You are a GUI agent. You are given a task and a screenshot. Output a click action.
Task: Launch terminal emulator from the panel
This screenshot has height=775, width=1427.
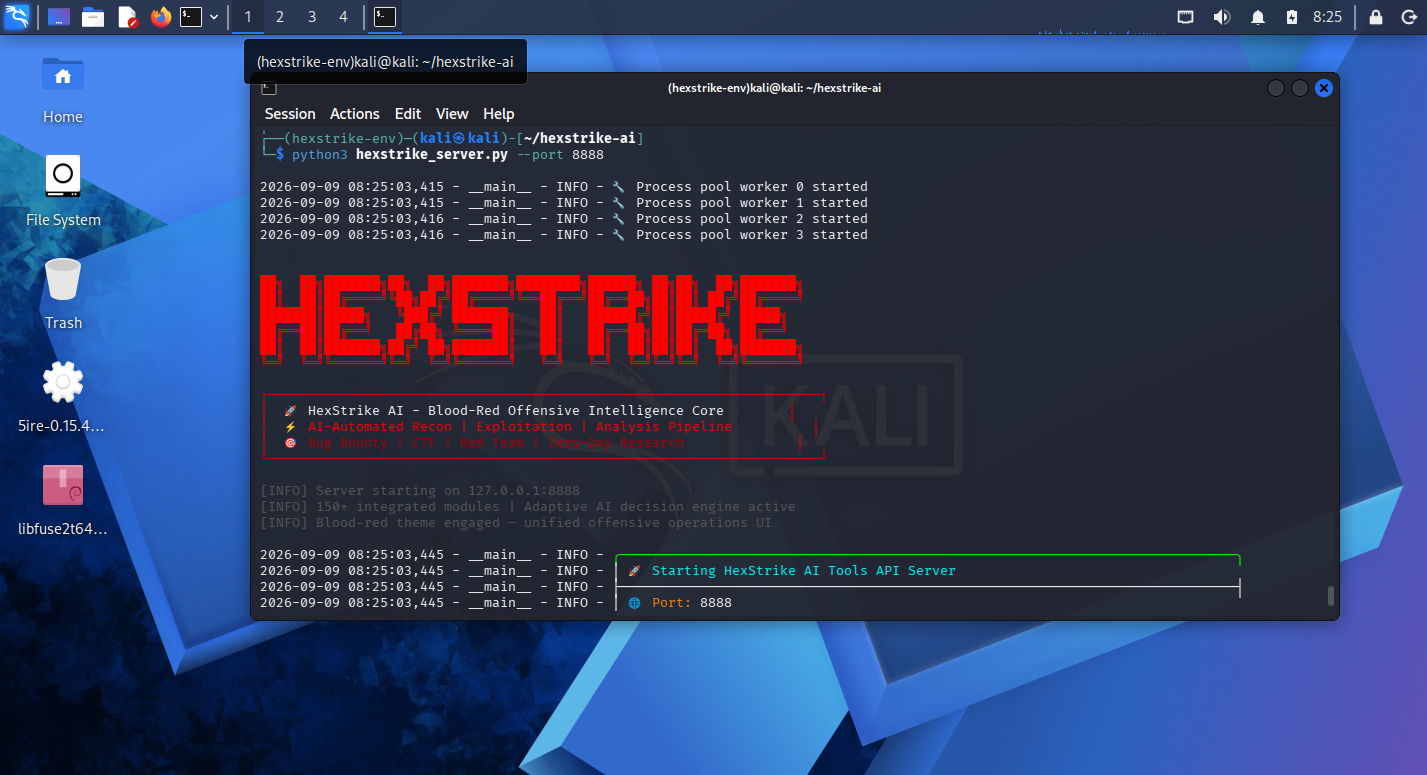coord(191,16)
